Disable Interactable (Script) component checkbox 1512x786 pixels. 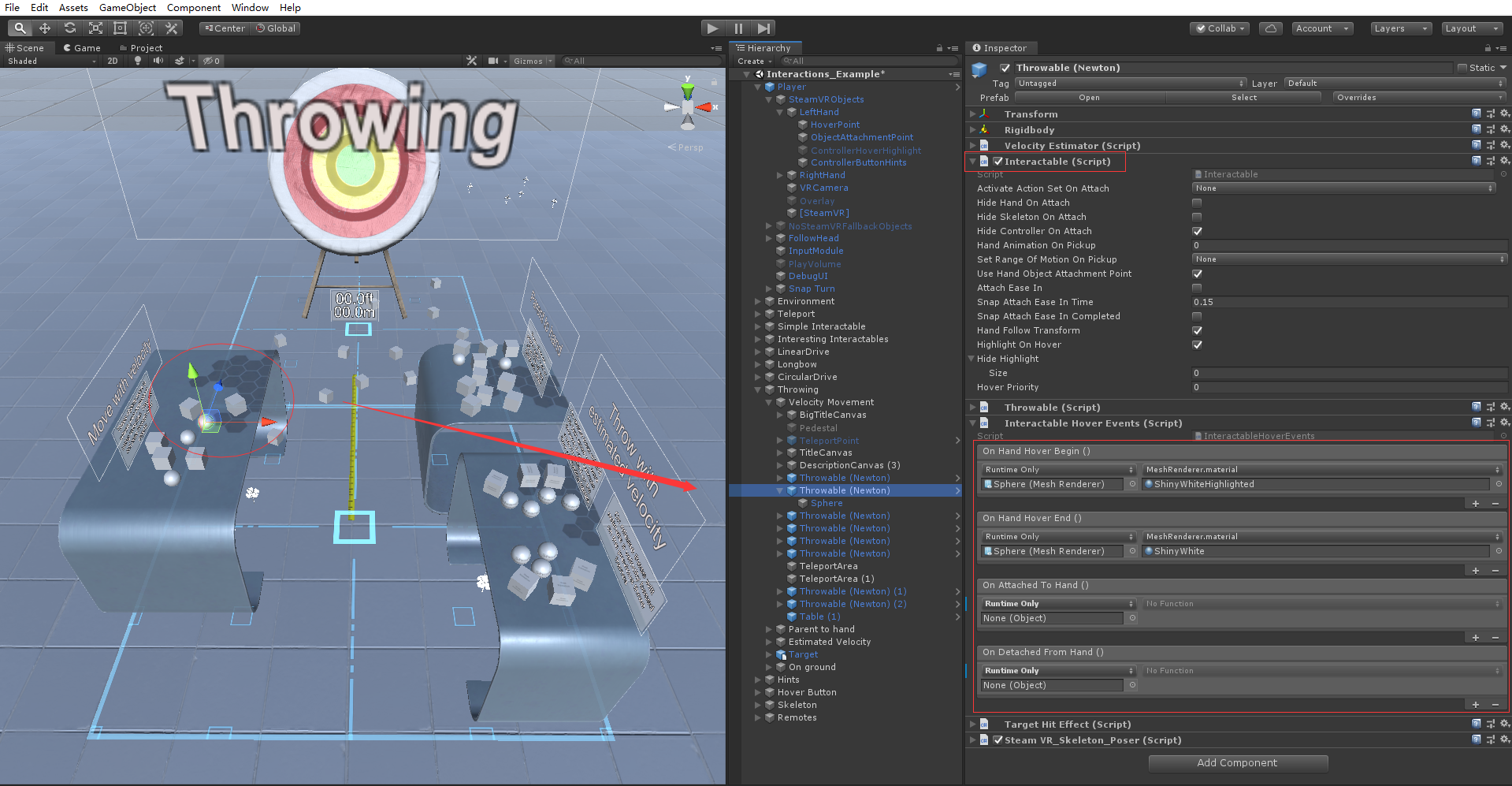click(998, 162)
